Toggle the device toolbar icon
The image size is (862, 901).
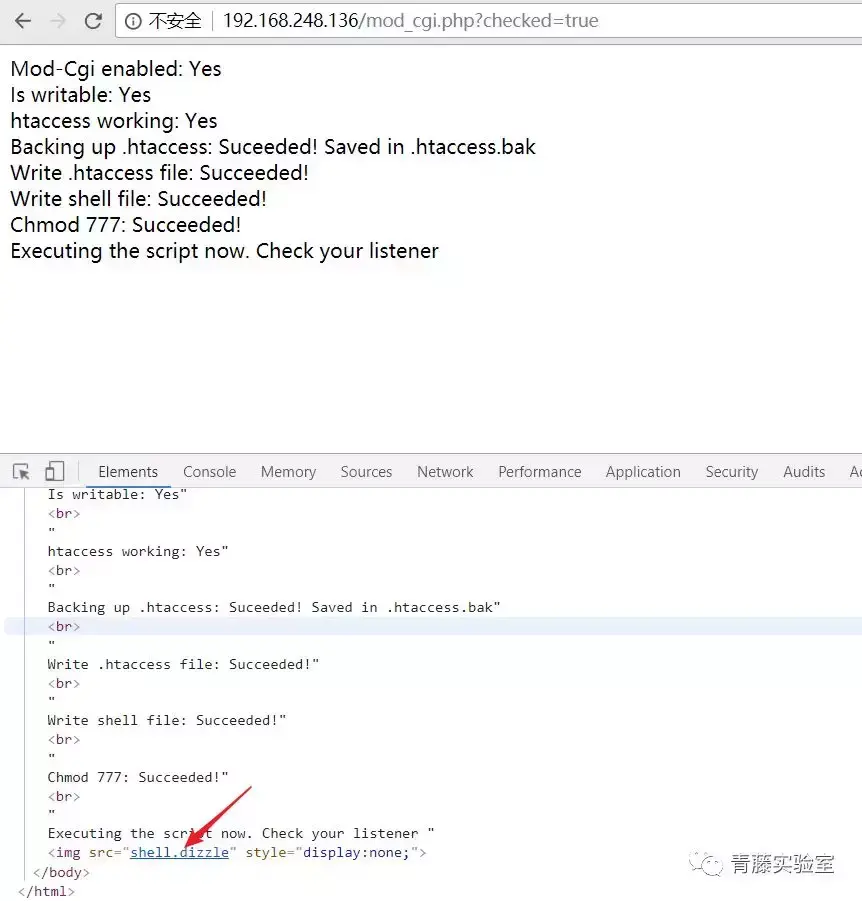(55, 471)
